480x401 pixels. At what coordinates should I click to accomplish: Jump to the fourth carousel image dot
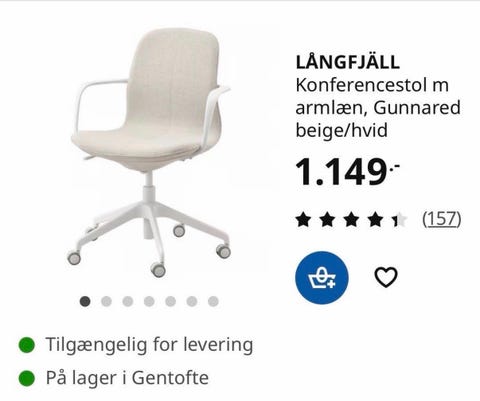149,302
